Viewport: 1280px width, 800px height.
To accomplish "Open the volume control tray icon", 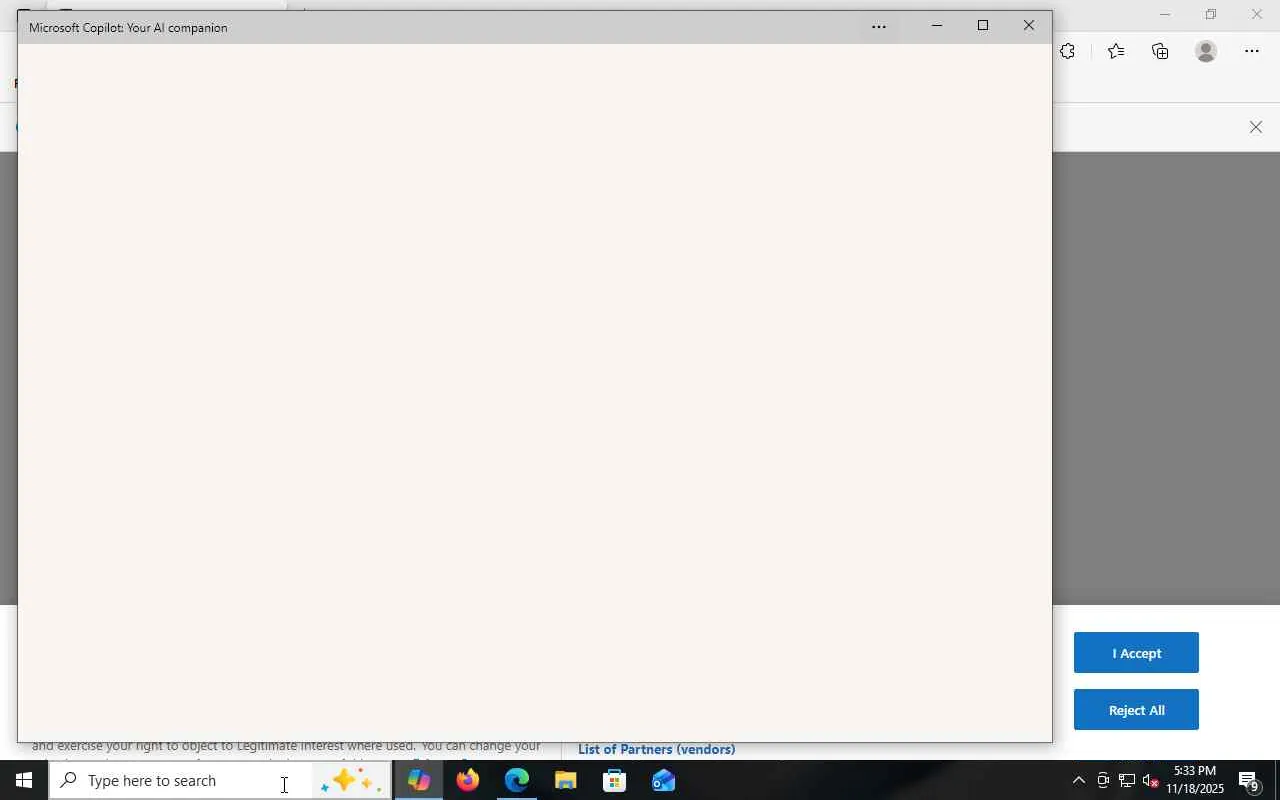I will pyautogui.click(x=1151, y=780).
